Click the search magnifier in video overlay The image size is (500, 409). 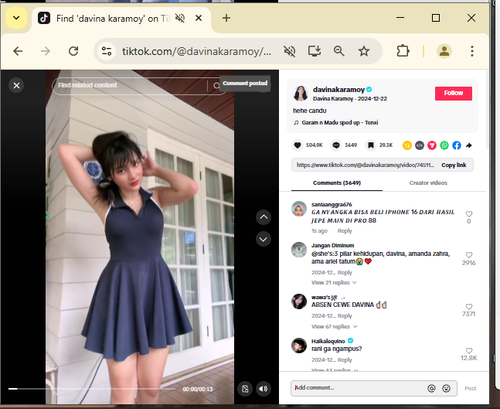[216, 86]
